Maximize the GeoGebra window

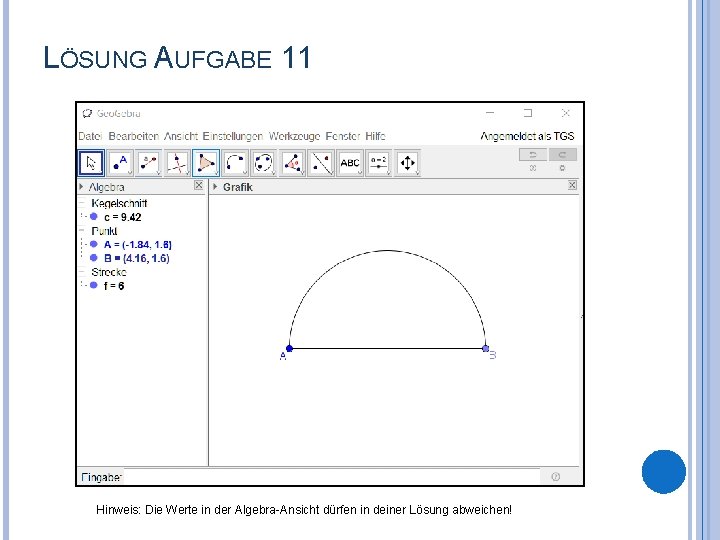(528, 113)
